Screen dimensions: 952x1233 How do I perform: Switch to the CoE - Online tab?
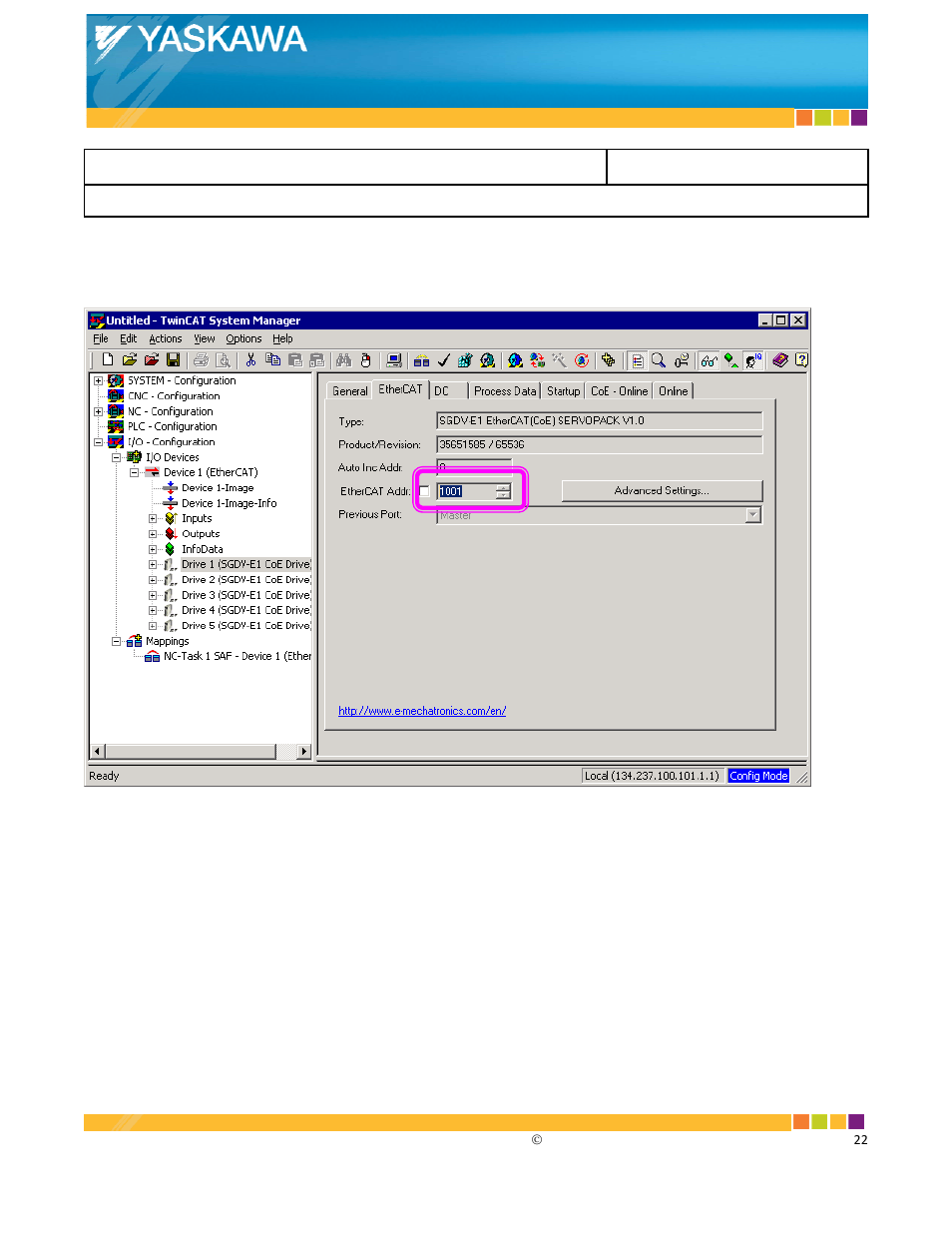click(619, 391)
